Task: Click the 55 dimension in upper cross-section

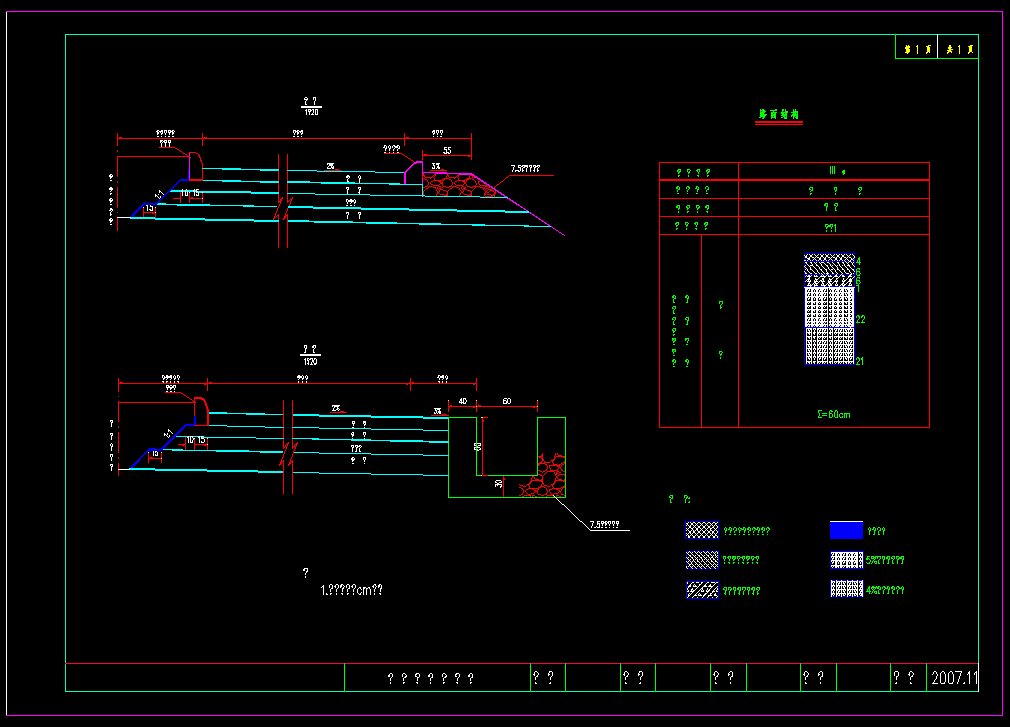Action: click(446, 150)
